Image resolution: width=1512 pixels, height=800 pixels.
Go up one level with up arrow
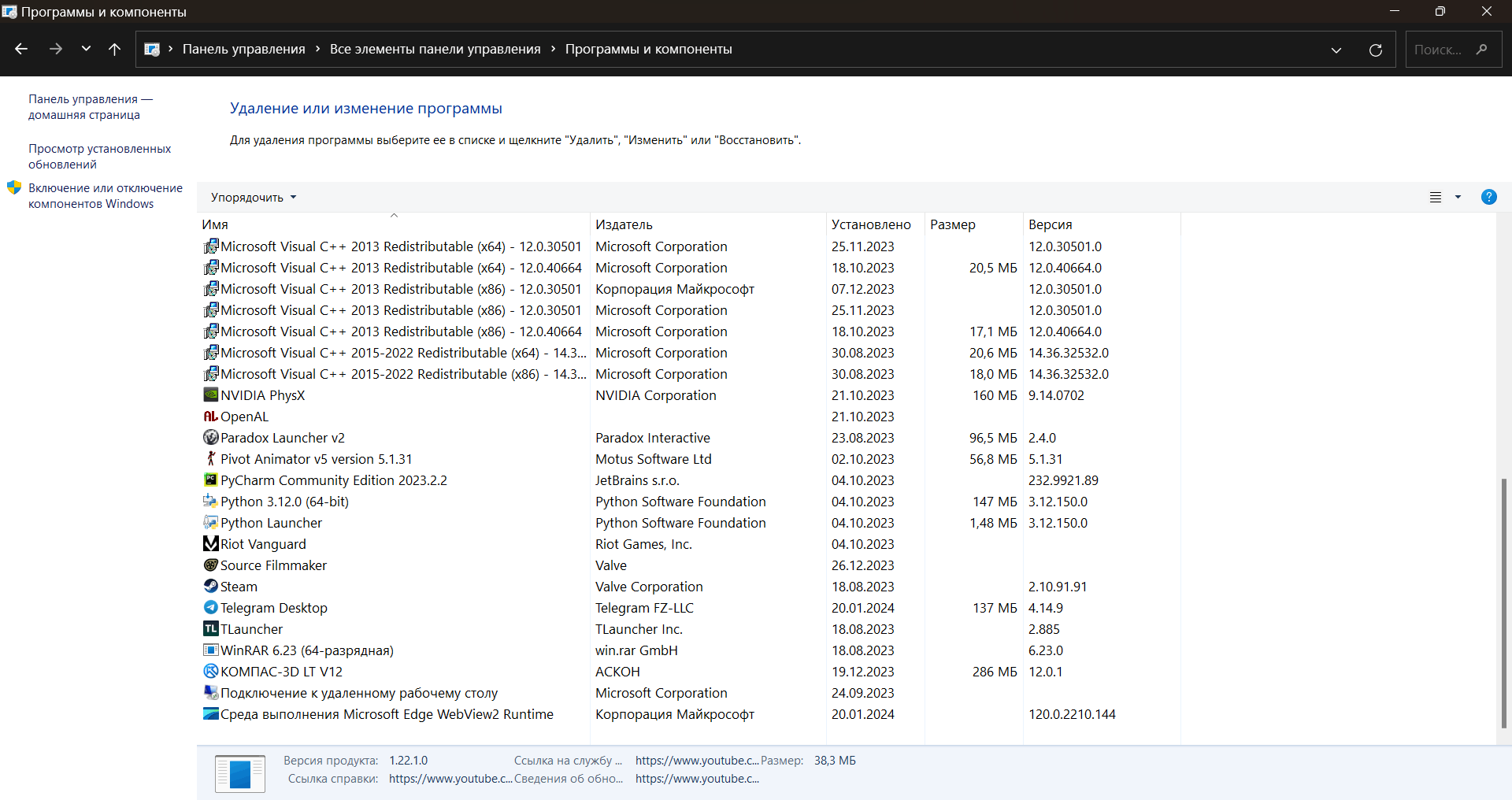114,49
